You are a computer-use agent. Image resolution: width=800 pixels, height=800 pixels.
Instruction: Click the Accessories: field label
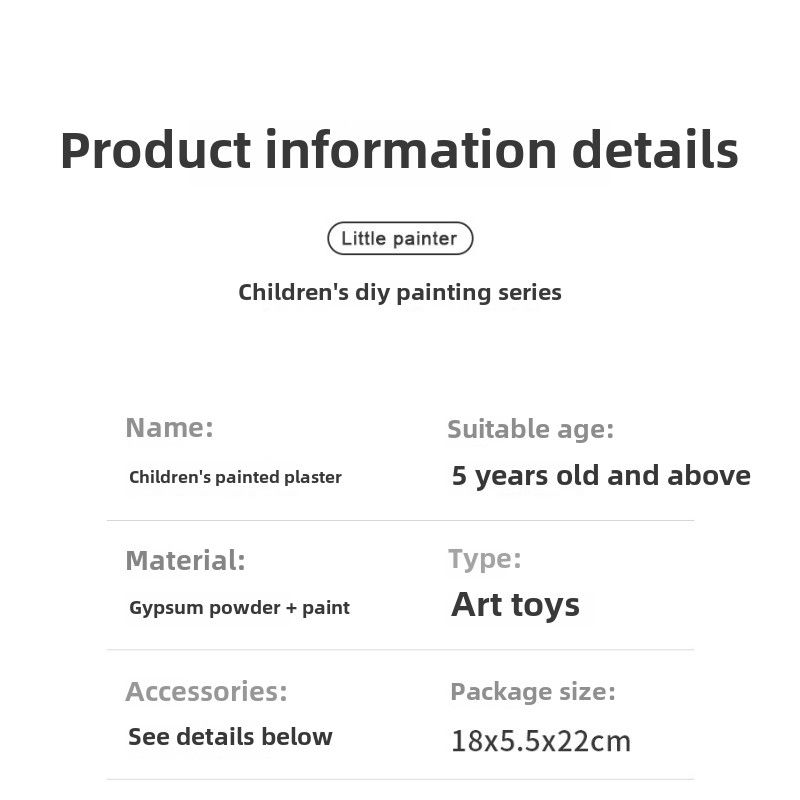click(x=206, y=691)
